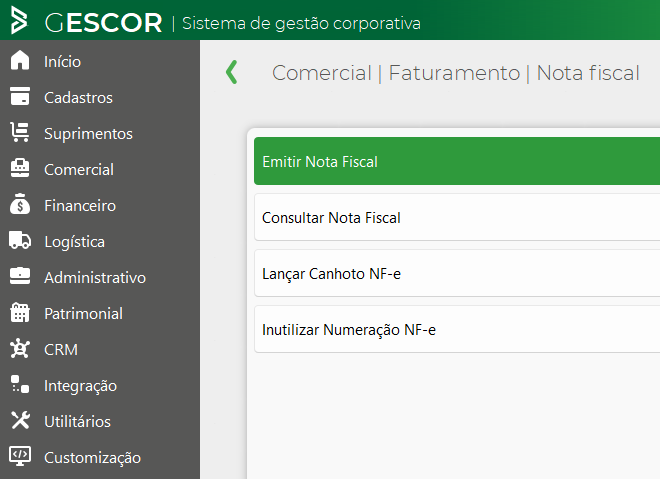The height and width of the screenshot is (479, 660).
Task: Select Emitir Nota Fiscal option
Action: (x=457, y=161)
